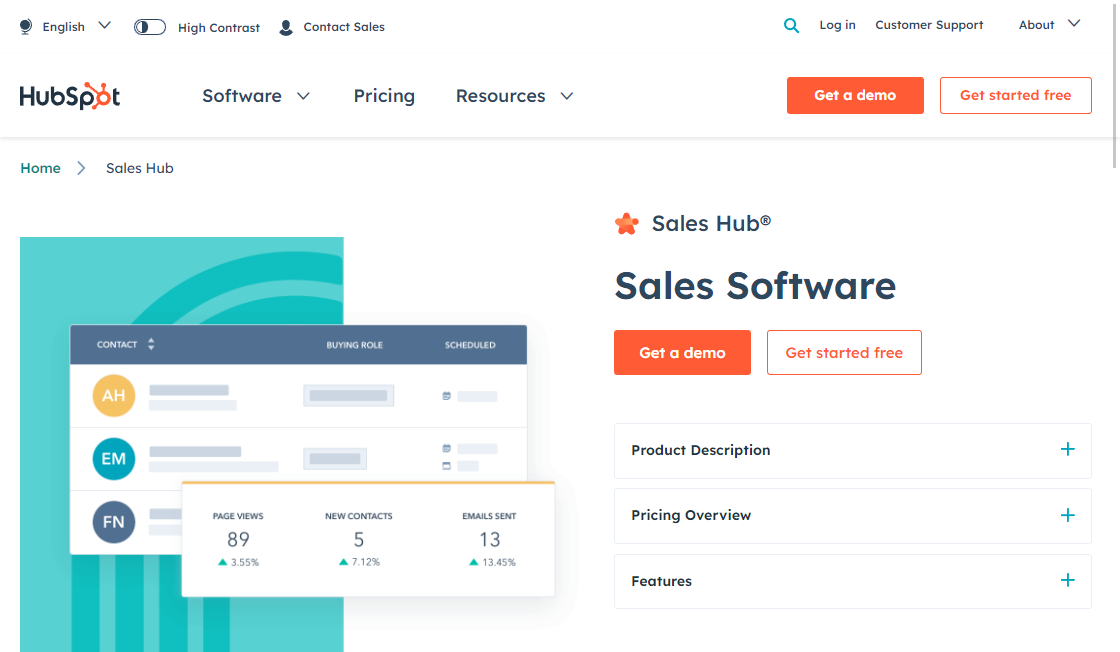Open the search icon

coord(791,25)
